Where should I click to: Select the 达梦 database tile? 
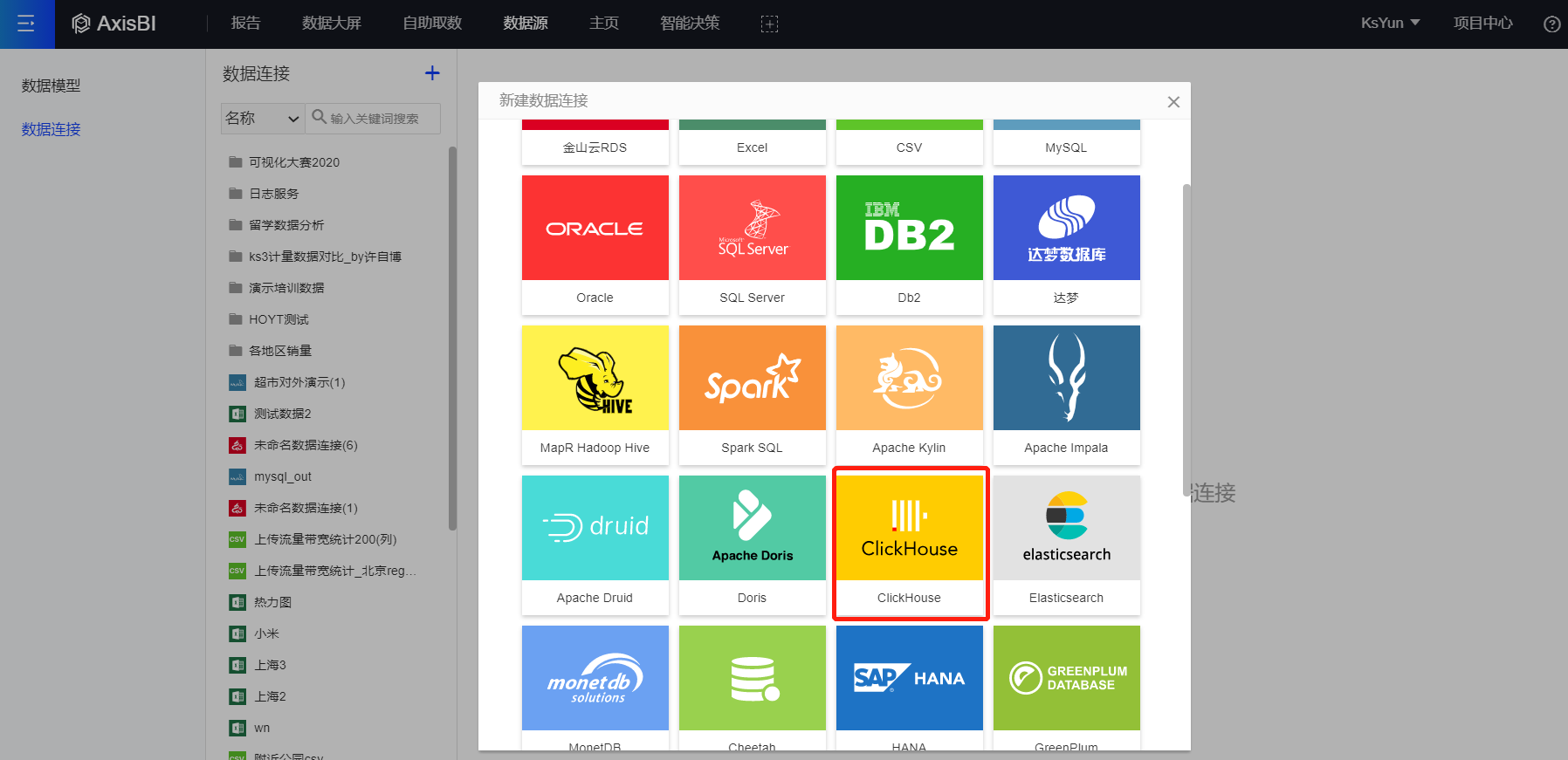[1067, 245]
